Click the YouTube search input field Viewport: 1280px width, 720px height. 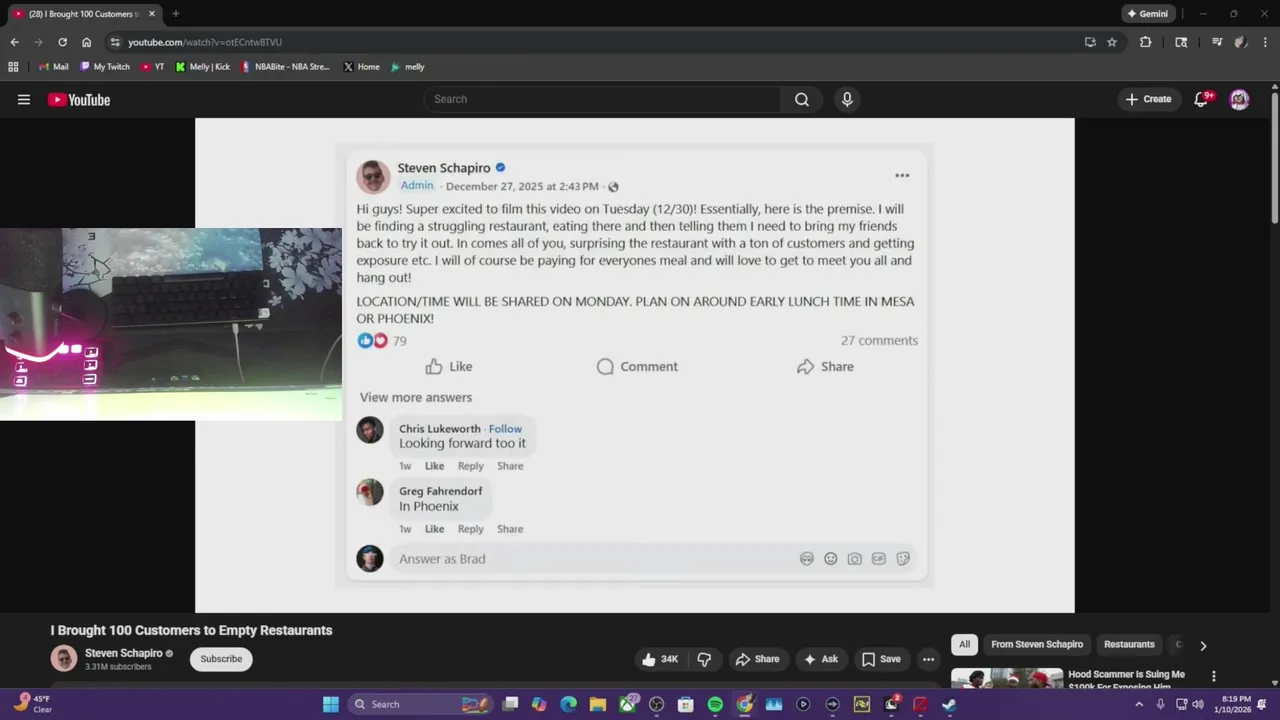[x=602, y=99]
